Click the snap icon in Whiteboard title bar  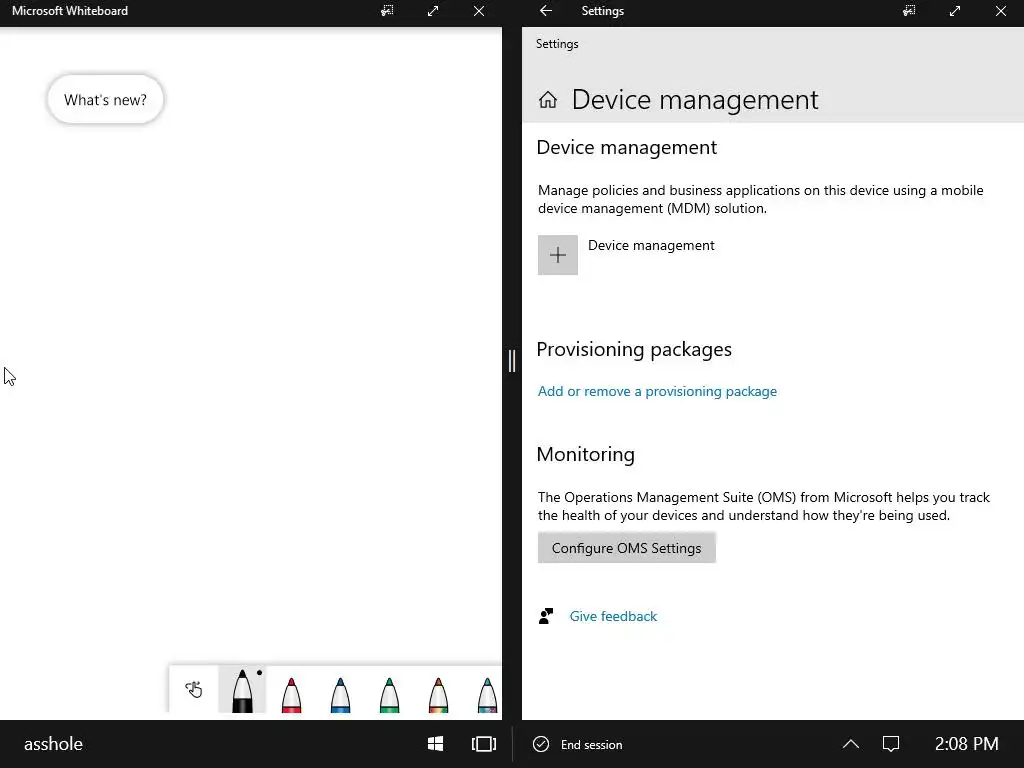[x=387, y=11]
